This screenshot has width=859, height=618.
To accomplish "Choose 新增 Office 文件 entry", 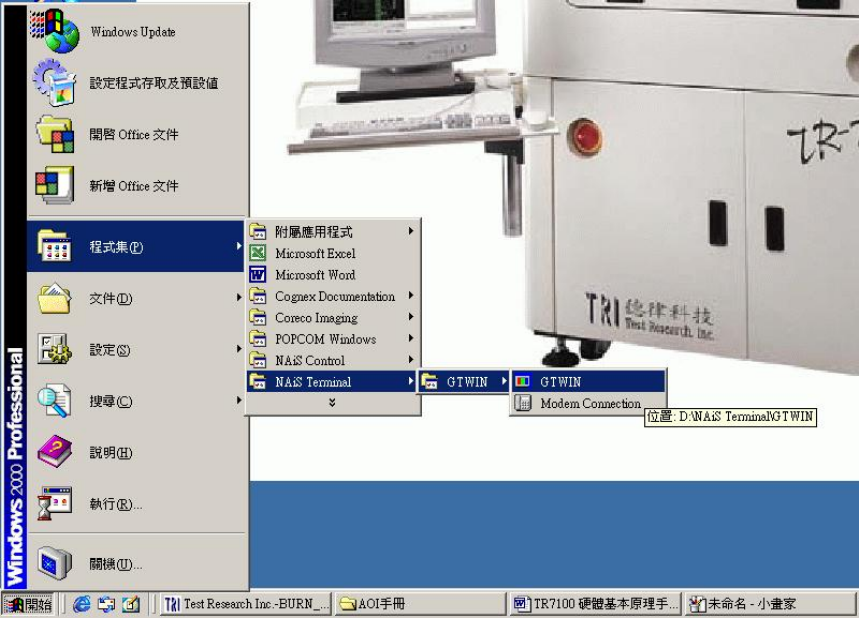I will [134, 186].
